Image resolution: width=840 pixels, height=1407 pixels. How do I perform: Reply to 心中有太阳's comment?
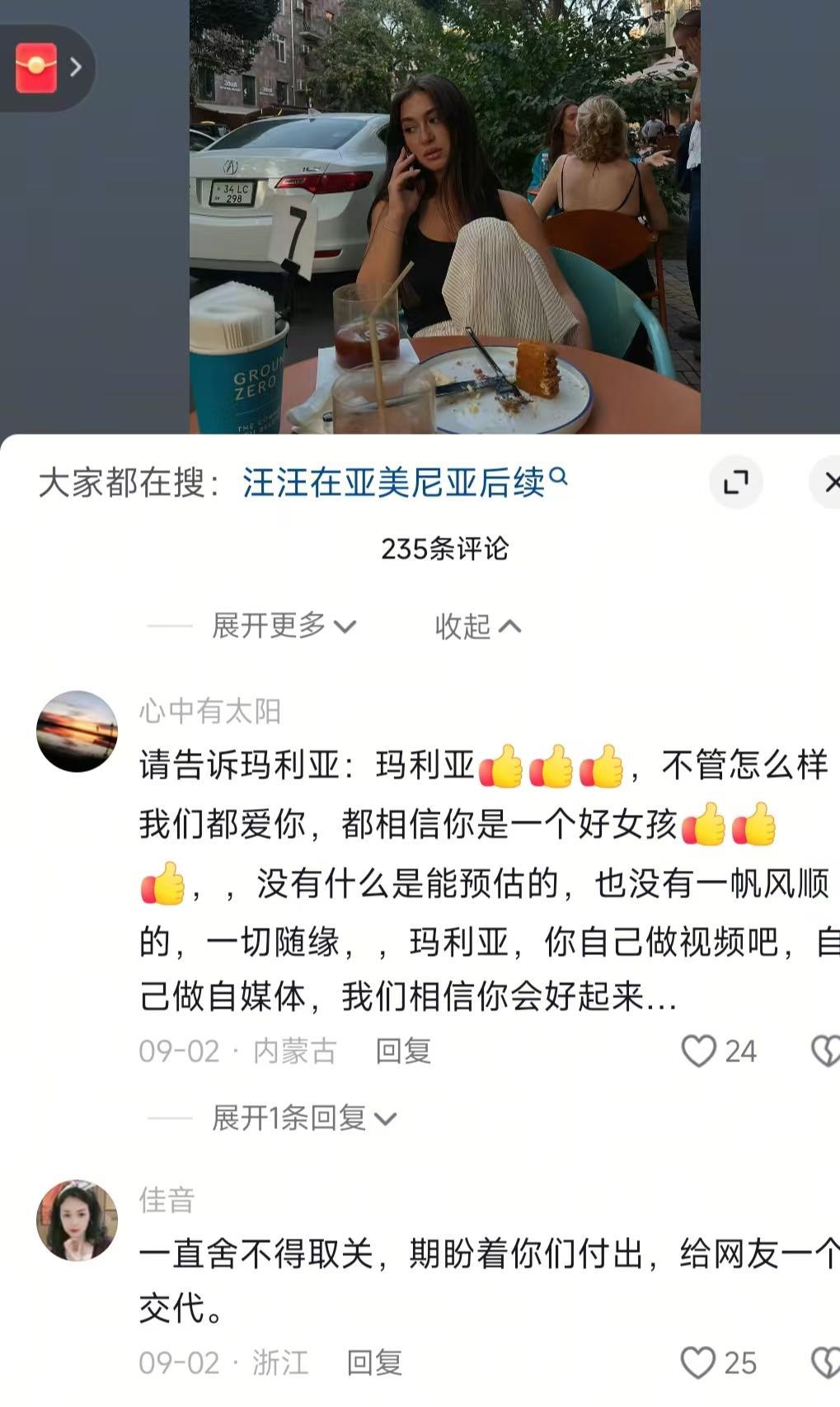click(x=403, y=1051)
